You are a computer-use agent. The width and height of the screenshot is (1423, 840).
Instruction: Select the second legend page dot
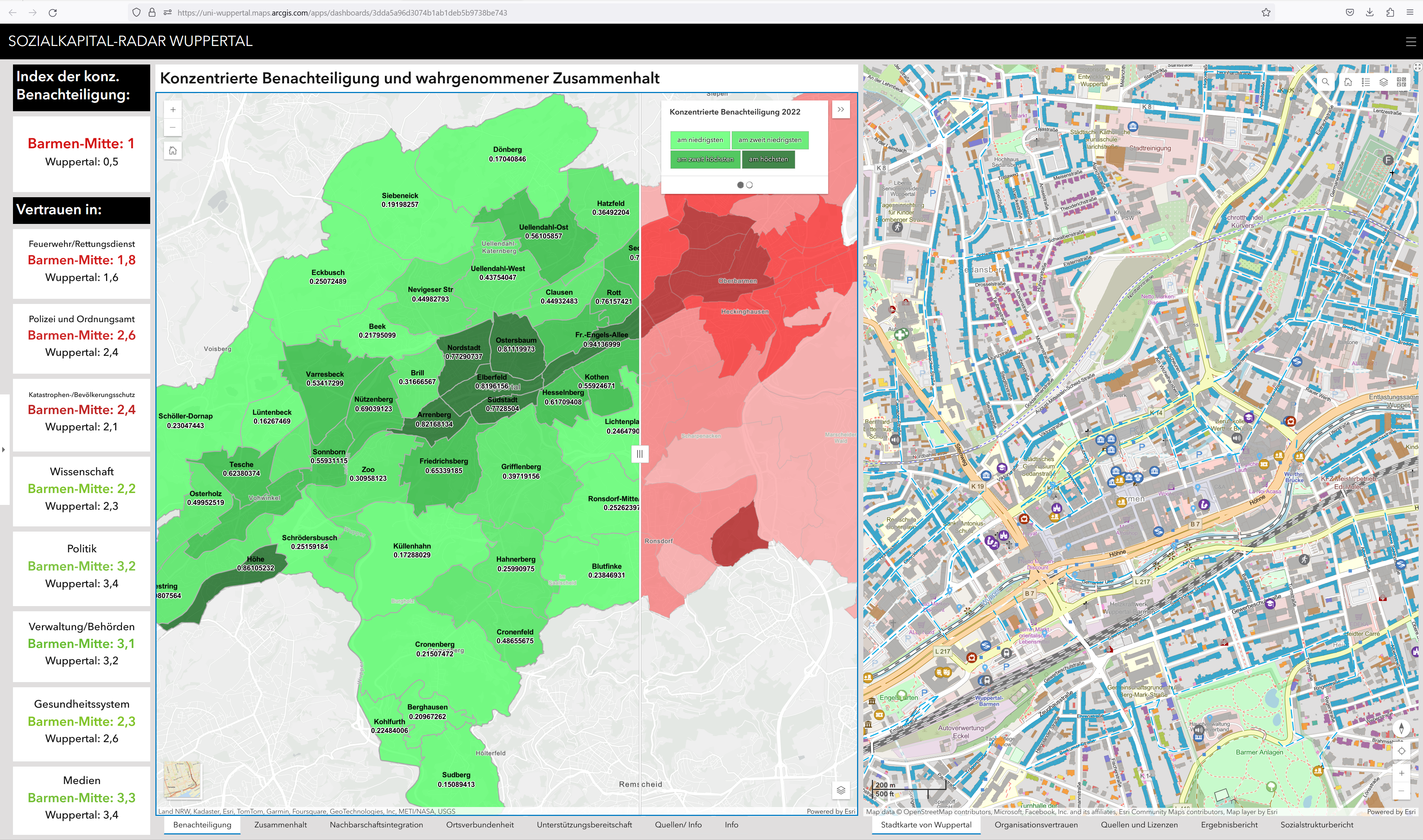(750, 185)
